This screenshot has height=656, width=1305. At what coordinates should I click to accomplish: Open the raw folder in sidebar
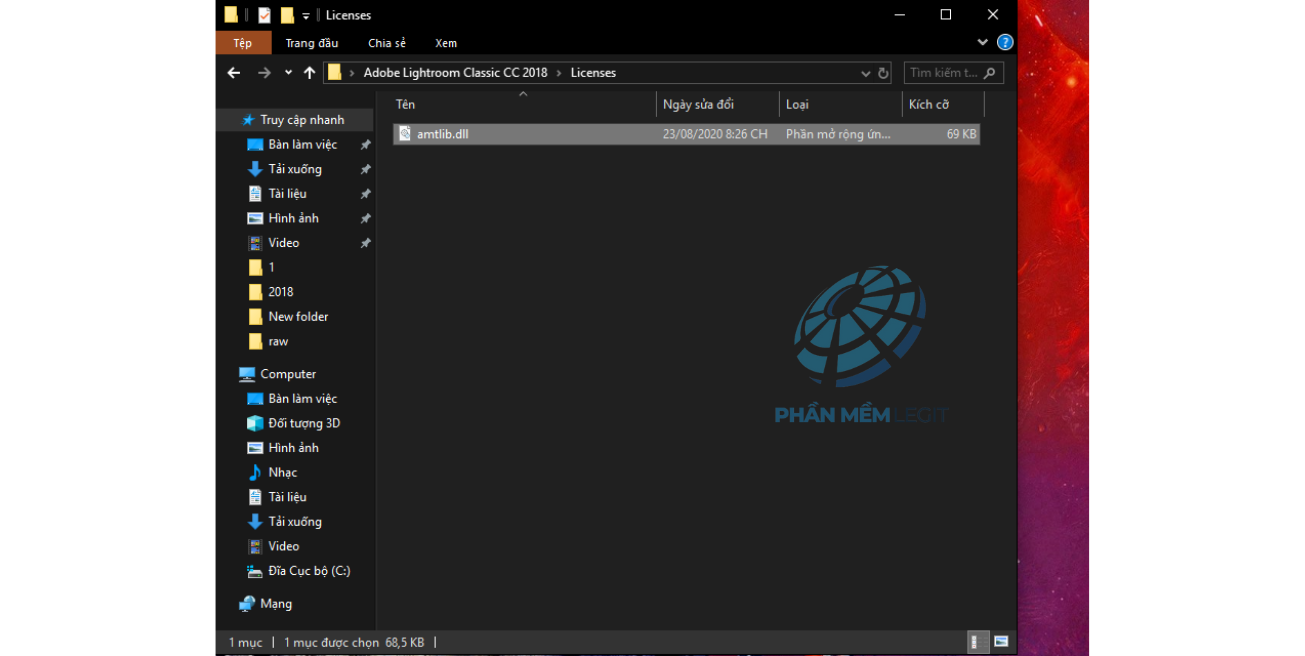(278, 341)
